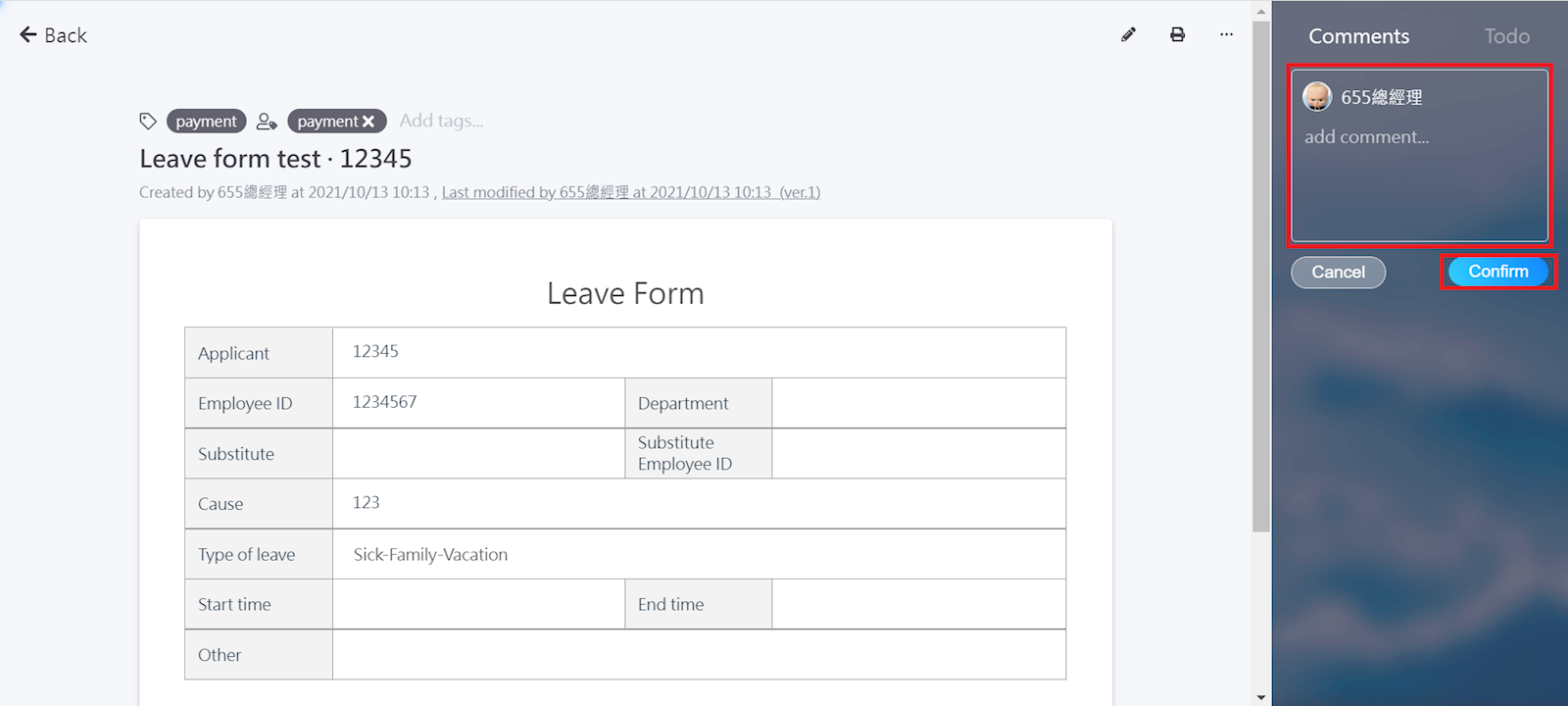Select the Comments tab
Image resolution: width=1568 pixels, height=706 pixels.
click(x=1358, y=36)
